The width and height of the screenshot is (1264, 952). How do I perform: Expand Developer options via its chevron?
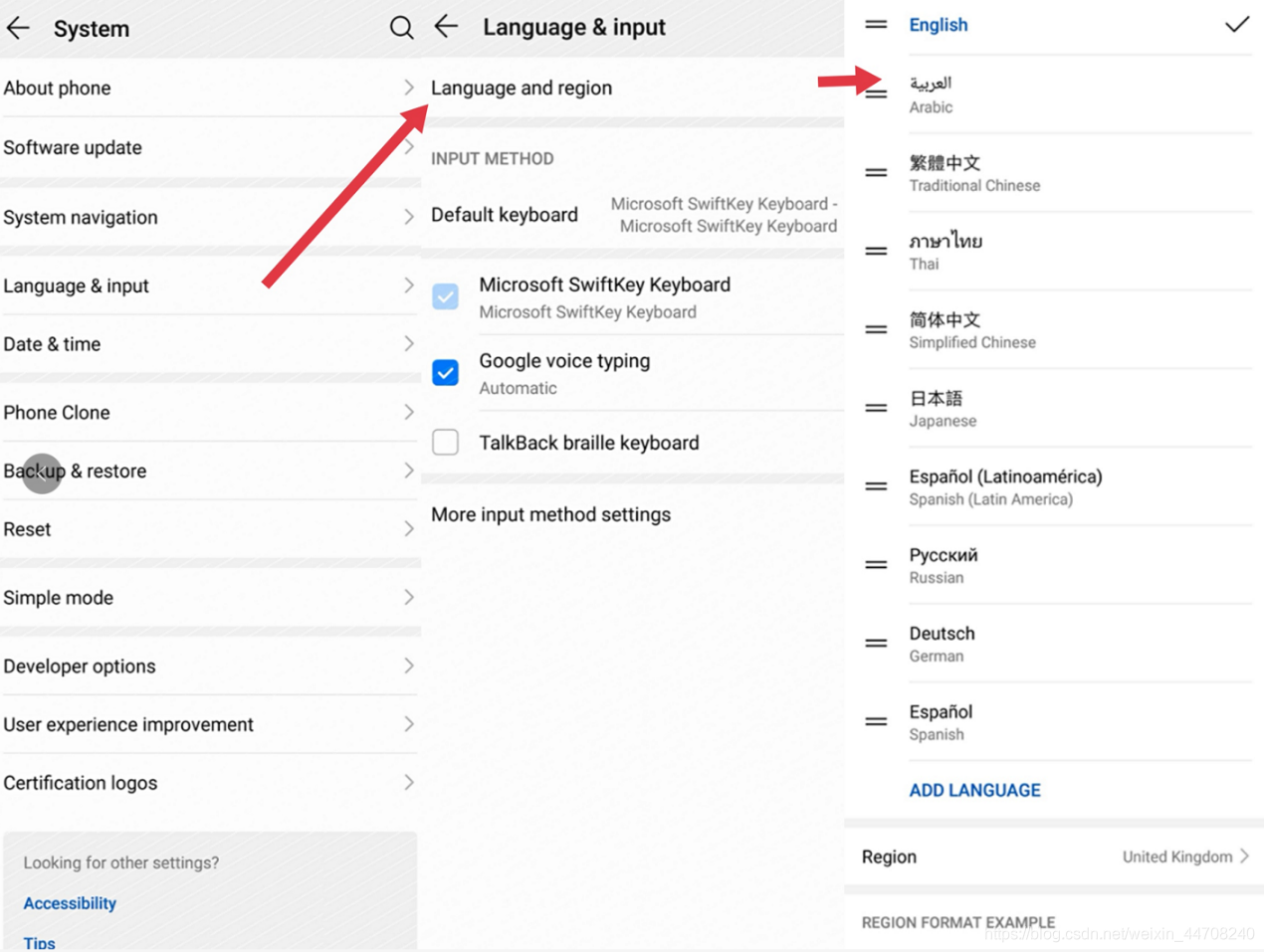408,666
